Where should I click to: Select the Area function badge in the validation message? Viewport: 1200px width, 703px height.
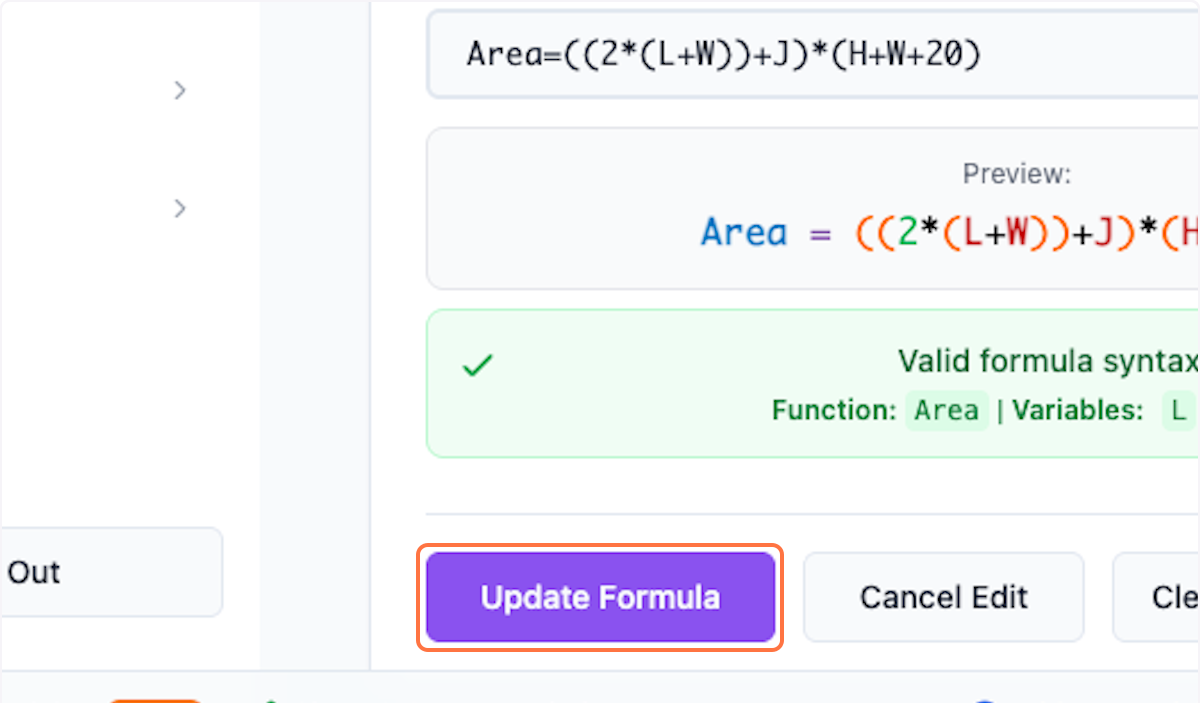point(946,410)
